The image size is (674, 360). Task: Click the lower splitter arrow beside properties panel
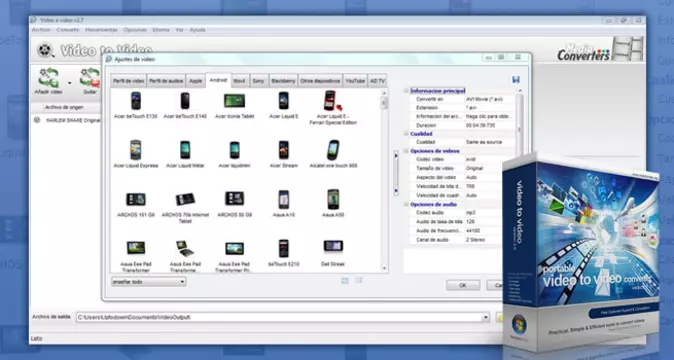[396, 190]
